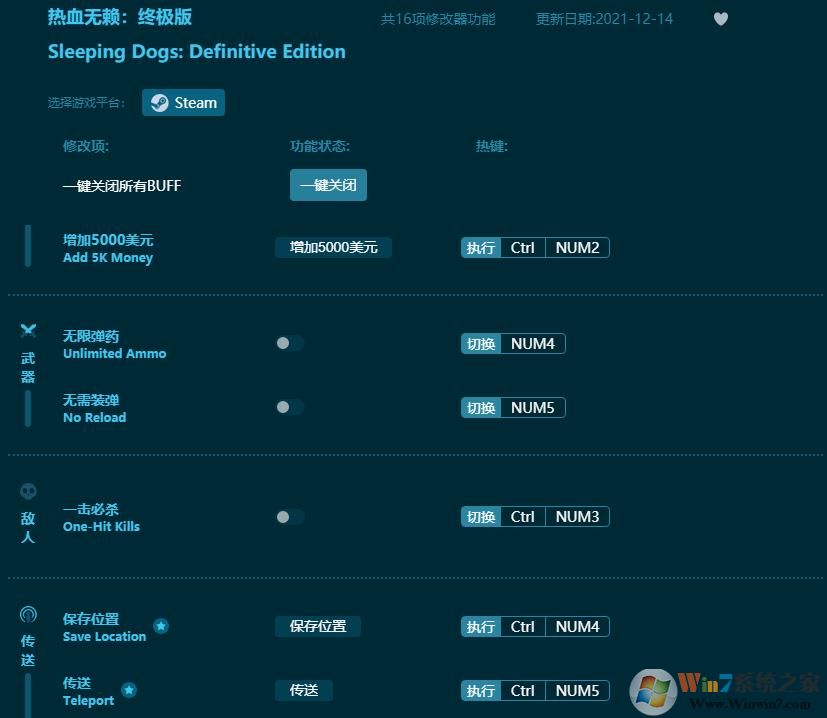Click 执行 tag on Save Location hotkey
The image size is (827, 718).
(480, 627)
